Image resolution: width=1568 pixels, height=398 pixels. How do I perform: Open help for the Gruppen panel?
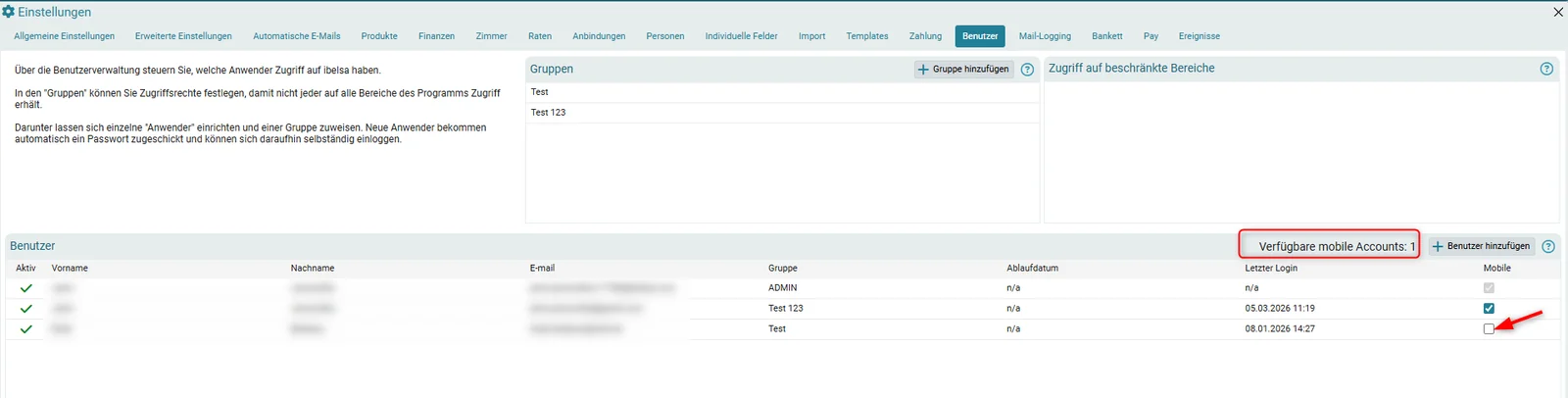point(1027,70)
